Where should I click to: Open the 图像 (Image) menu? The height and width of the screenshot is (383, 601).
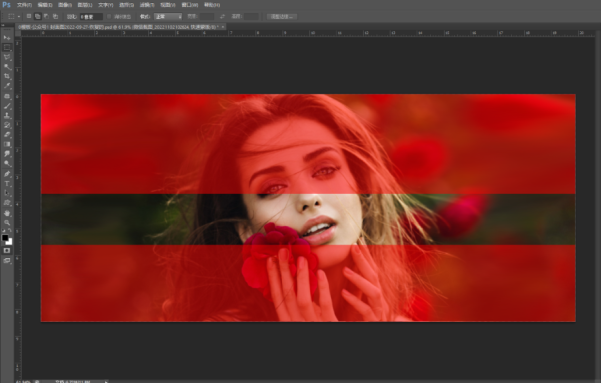coord(65,5)
